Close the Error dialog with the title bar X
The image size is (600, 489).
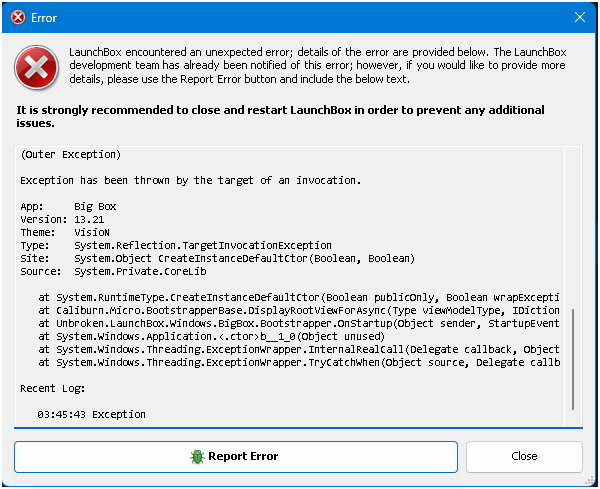[x=580, y=17]
